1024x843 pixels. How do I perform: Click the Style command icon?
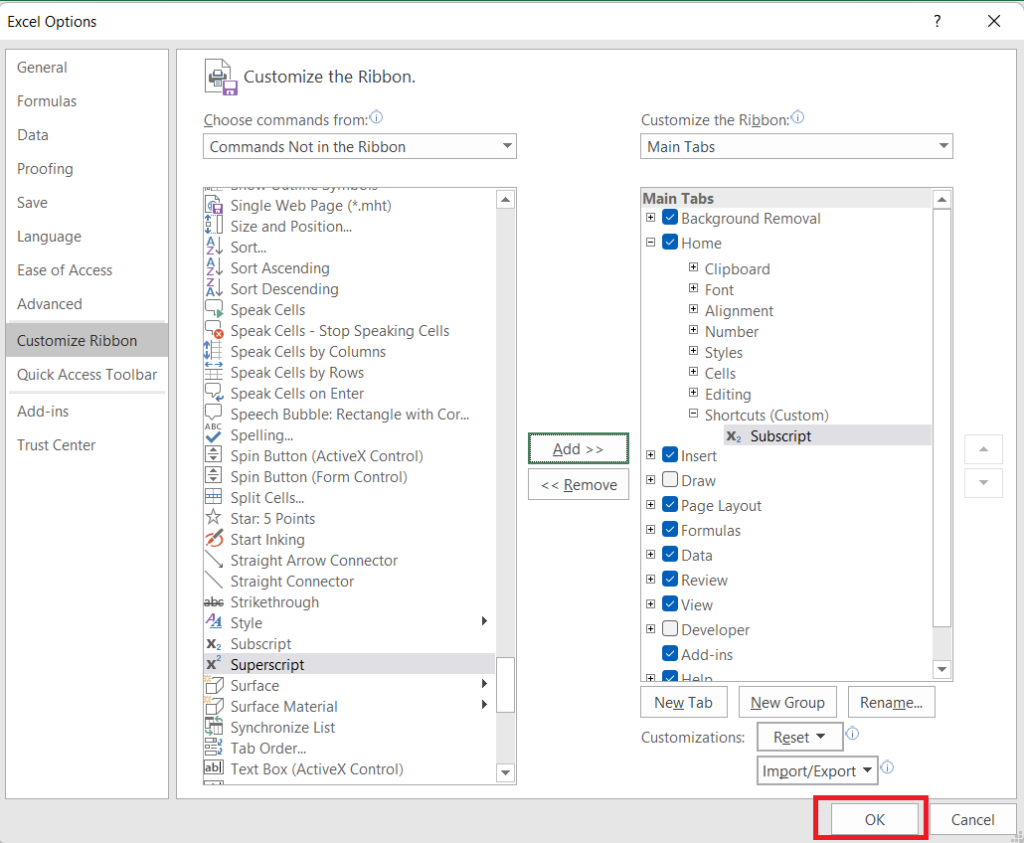[214, 622]
